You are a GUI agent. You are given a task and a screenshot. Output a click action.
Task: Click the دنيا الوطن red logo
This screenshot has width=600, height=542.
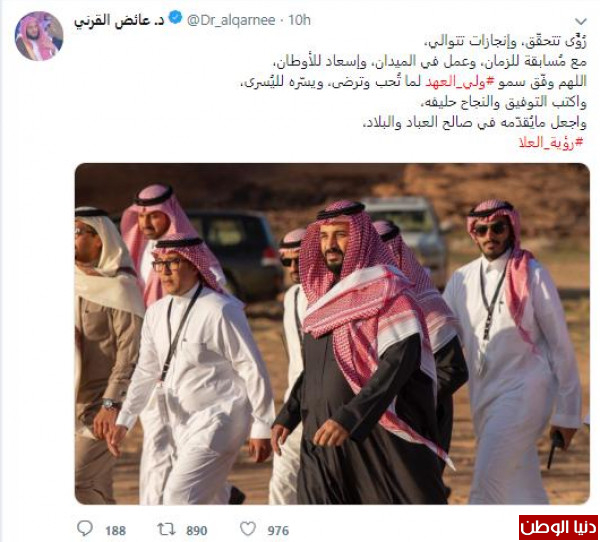(x=559, y=527)
